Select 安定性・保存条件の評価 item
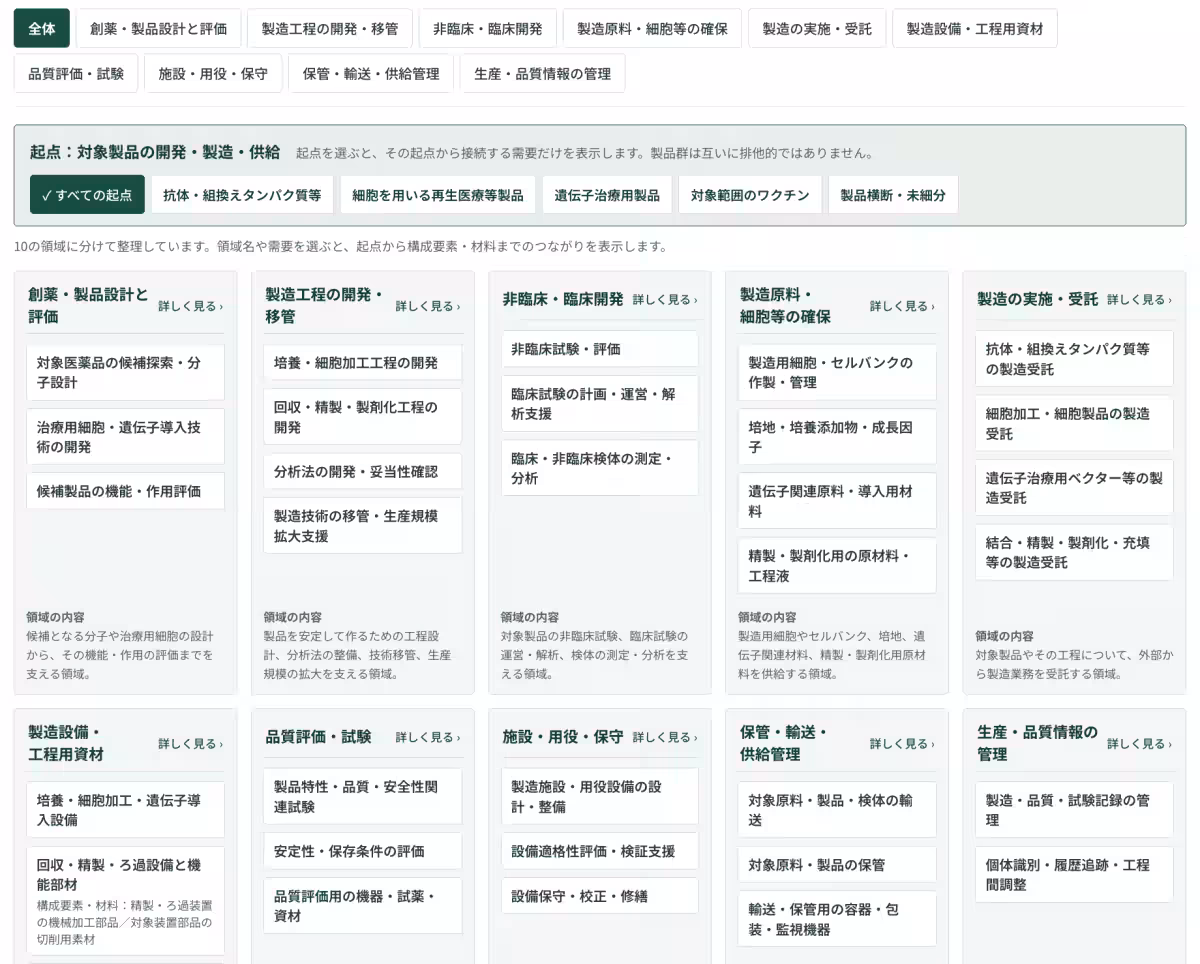The width and height of the screenshot is (1200, 964). point(363,851)
